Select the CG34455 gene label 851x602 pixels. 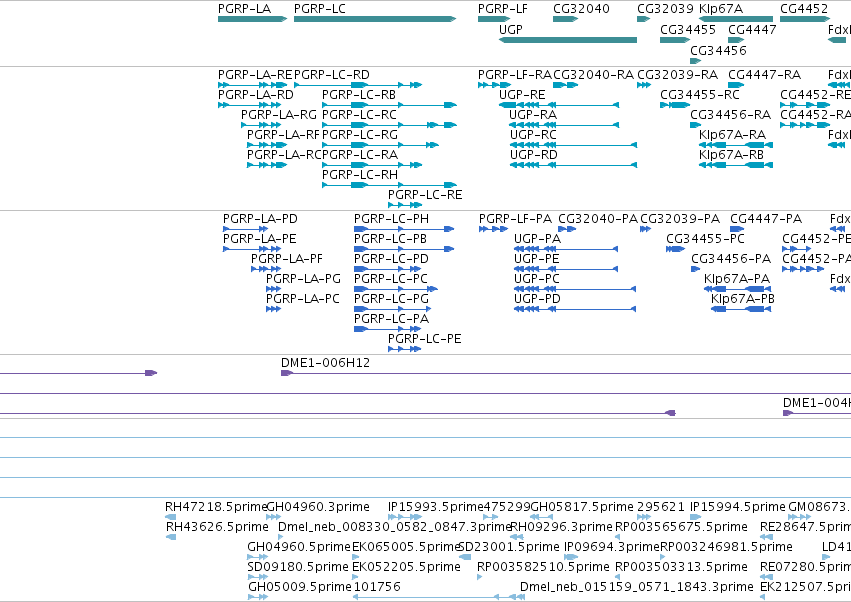click(688, 29)
